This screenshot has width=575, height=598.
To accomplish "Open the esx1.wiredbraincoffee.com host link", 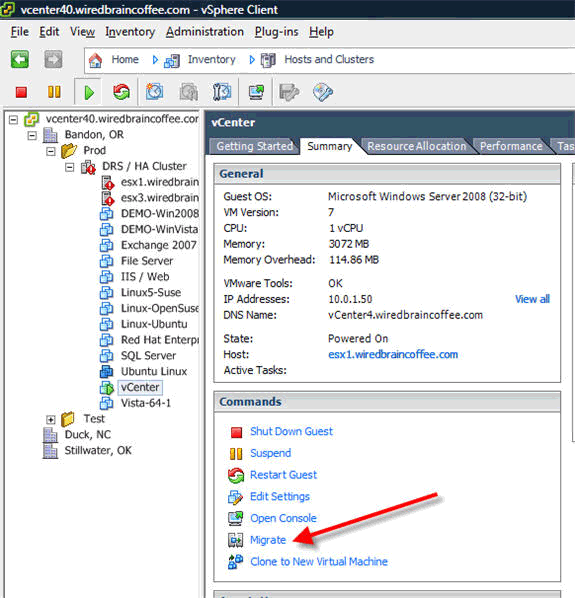I will 393,355.
